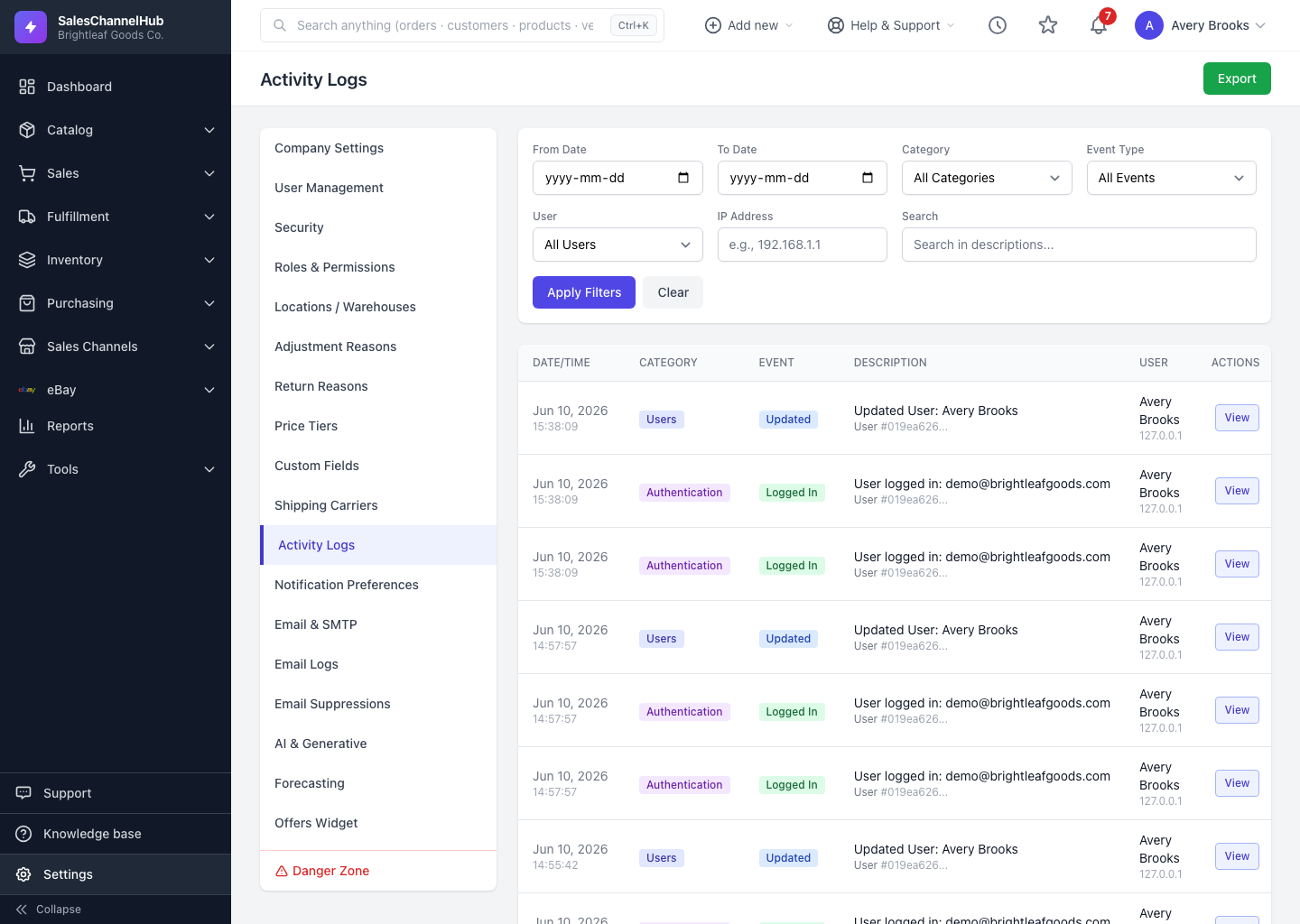Click the Purchasing bag icon
1300x924 pixels.
coord(27,303)
